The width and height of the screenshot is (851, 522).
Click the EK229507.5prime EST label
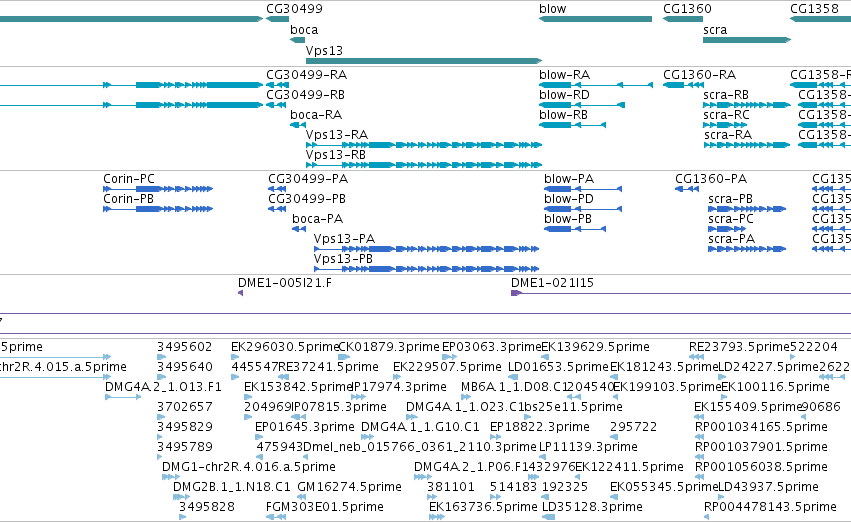pyautogui.click(x=447, y=367)
